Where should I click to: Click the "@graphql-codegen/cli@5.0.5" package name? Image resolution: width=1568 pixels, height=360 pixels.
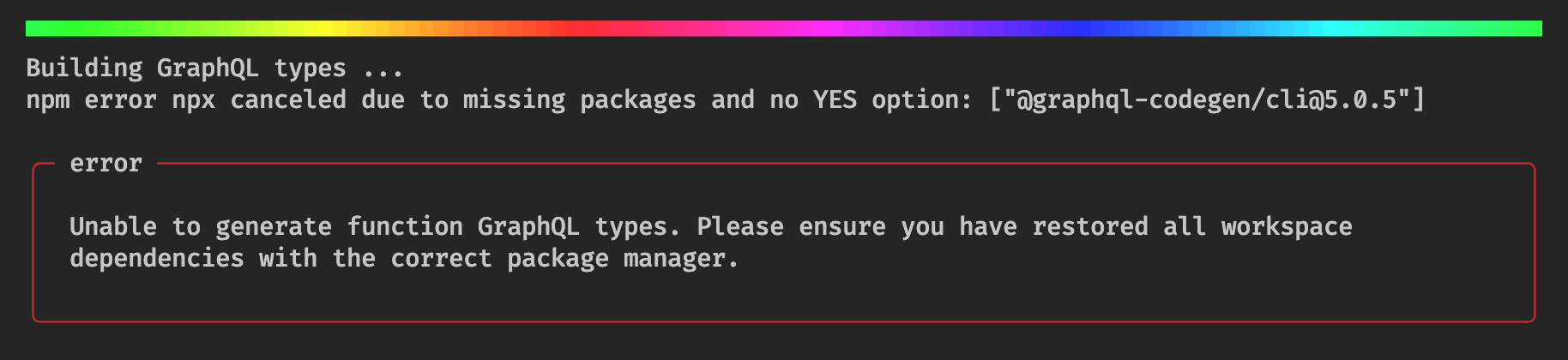pyautogui.click(x=1207, y=100)
